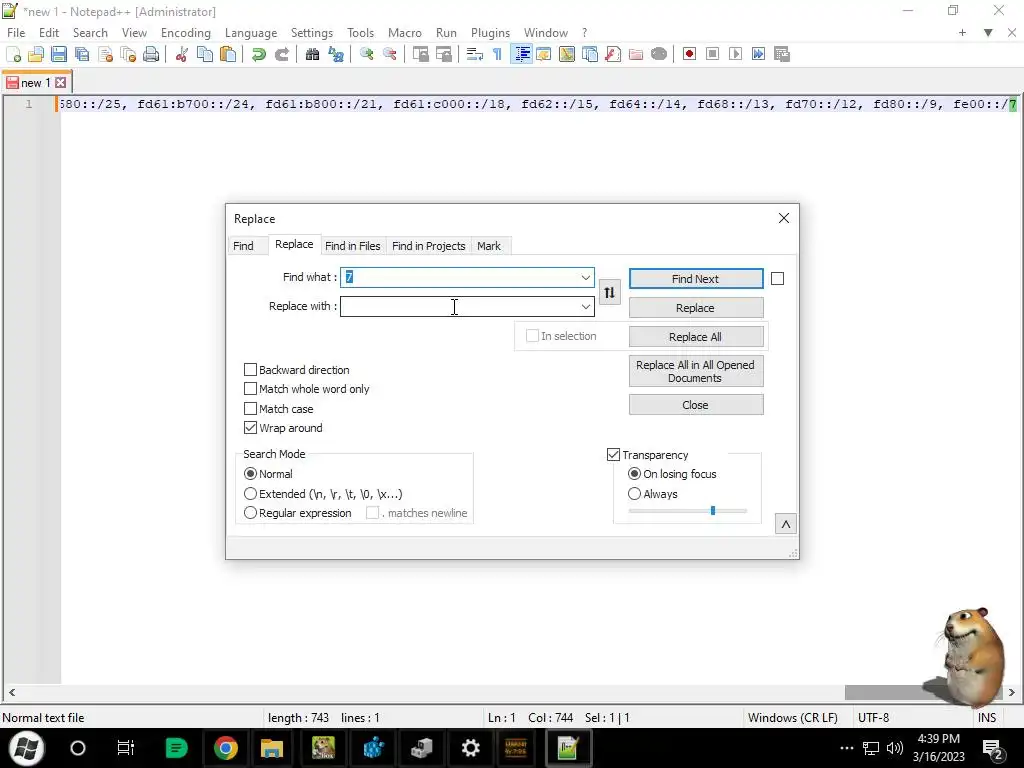1024x768 pixels.
Task: Select Regular expression search mode
Action: (250, 513)
